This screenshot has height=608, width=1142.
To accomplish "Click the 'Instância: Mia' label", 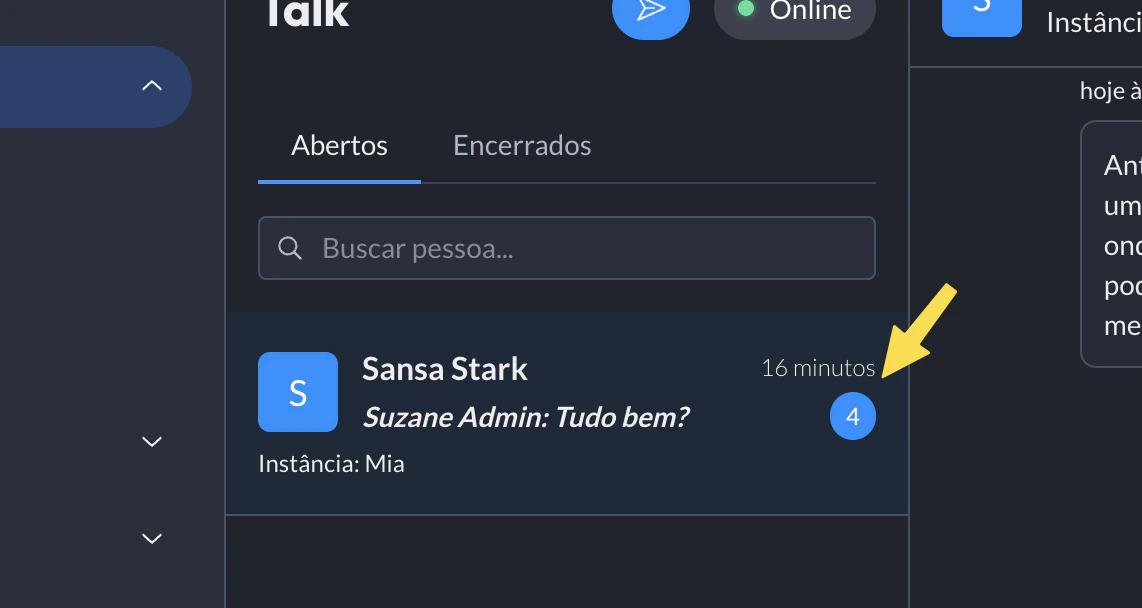I will tap(331, 462).
